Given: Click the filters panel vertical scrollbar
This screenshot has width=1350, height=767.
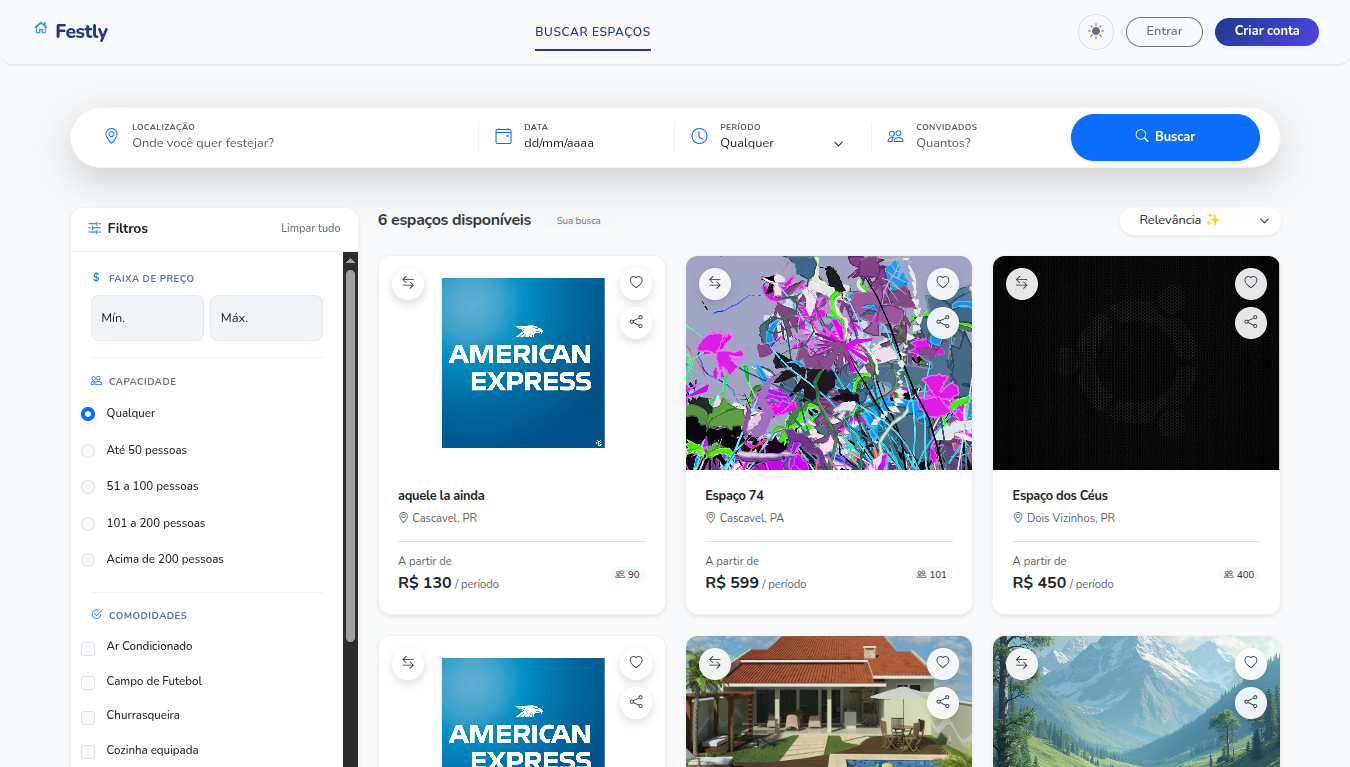Looking at the screenshot, I should [350, 455].
